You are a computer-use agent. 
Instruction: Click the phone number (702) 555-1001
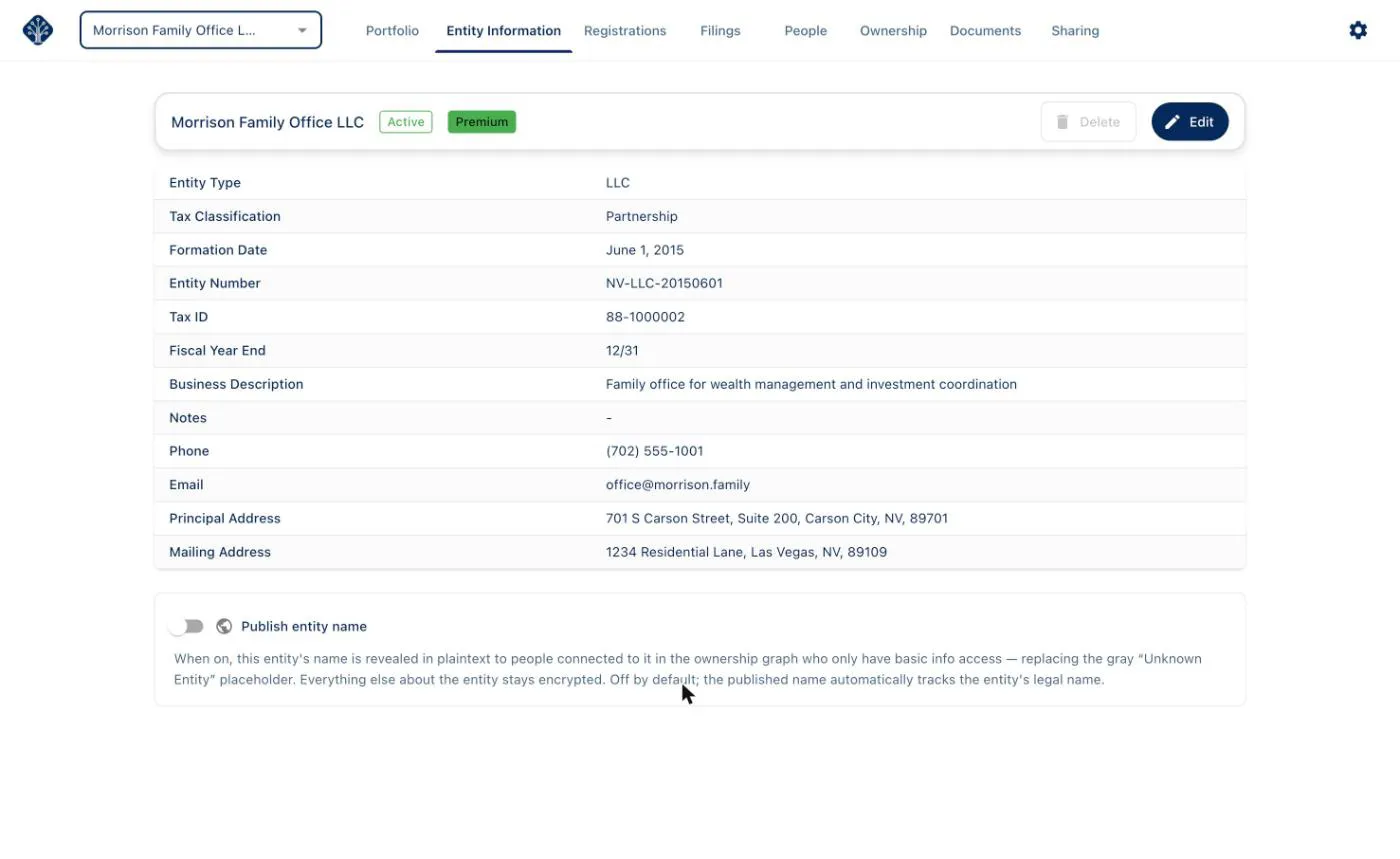tap(654, 451)
